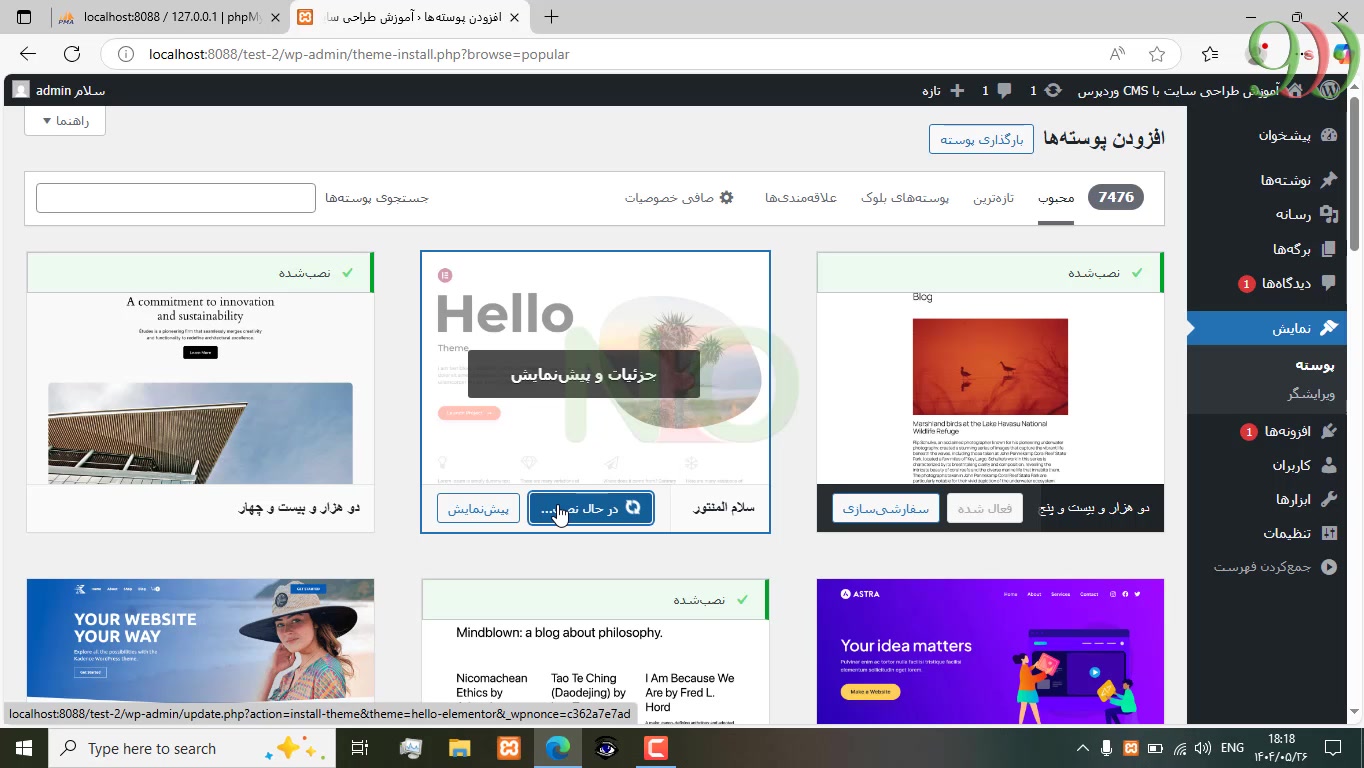Viewport: 1364px width, 768px height.
Task: Click the plus icon beside تازه
Action: 957,90
